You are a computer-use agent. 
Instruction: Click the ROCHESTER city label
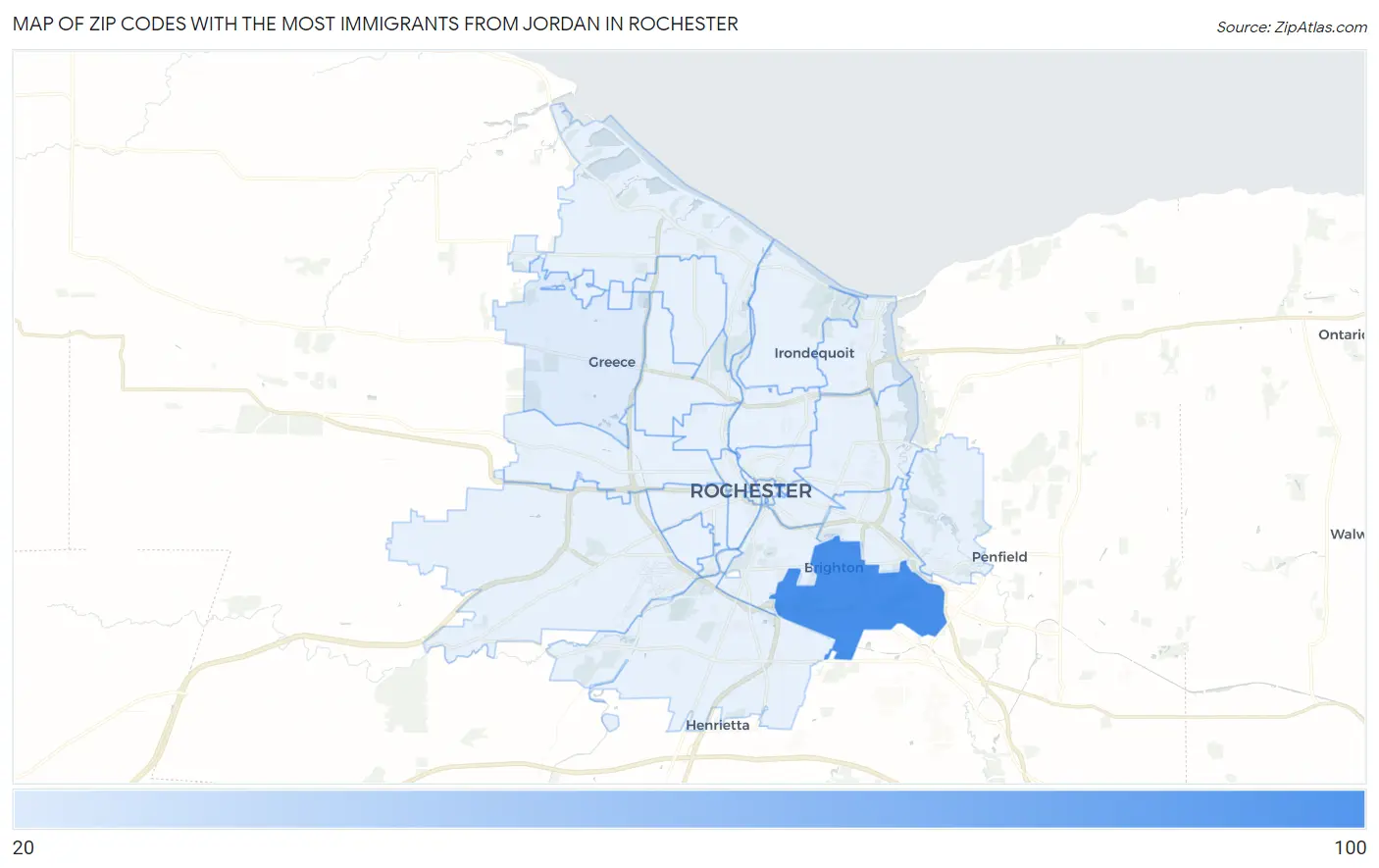pyautogui.click(x=751, y=491)
